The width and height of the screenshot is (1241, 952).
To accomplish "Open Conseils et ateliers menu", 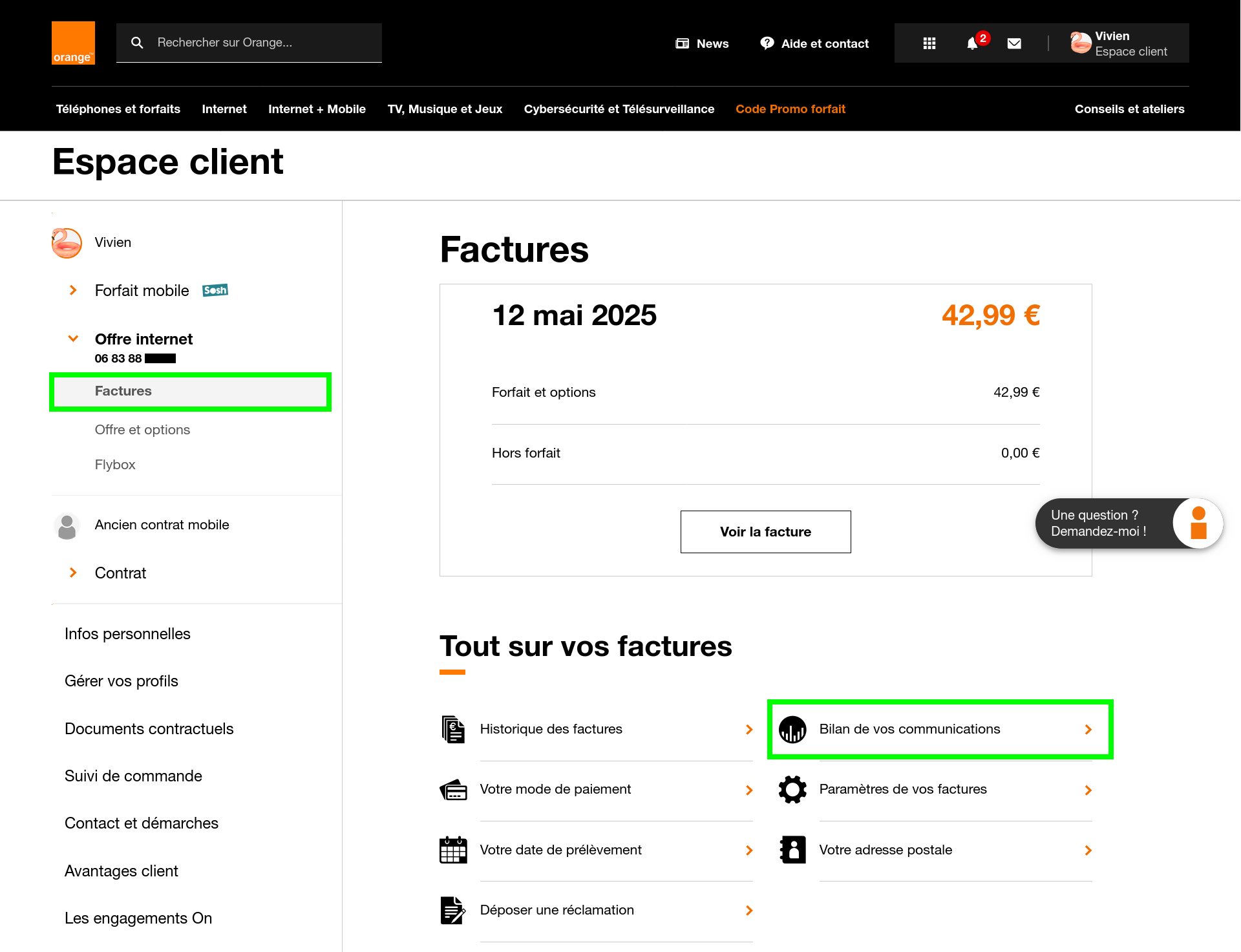I will tap(1130, 109).
